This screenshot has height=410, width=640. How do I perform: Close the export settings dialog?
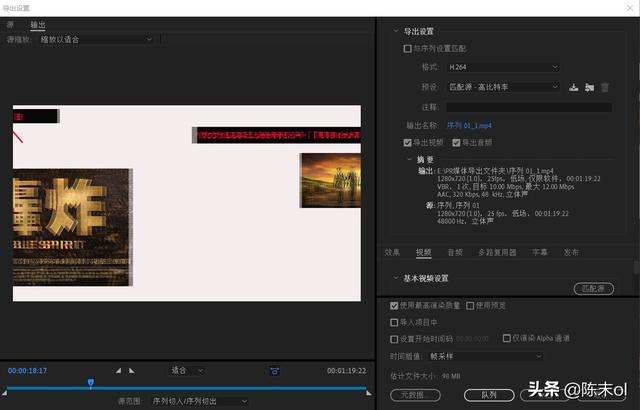click(x=630, y=8)
